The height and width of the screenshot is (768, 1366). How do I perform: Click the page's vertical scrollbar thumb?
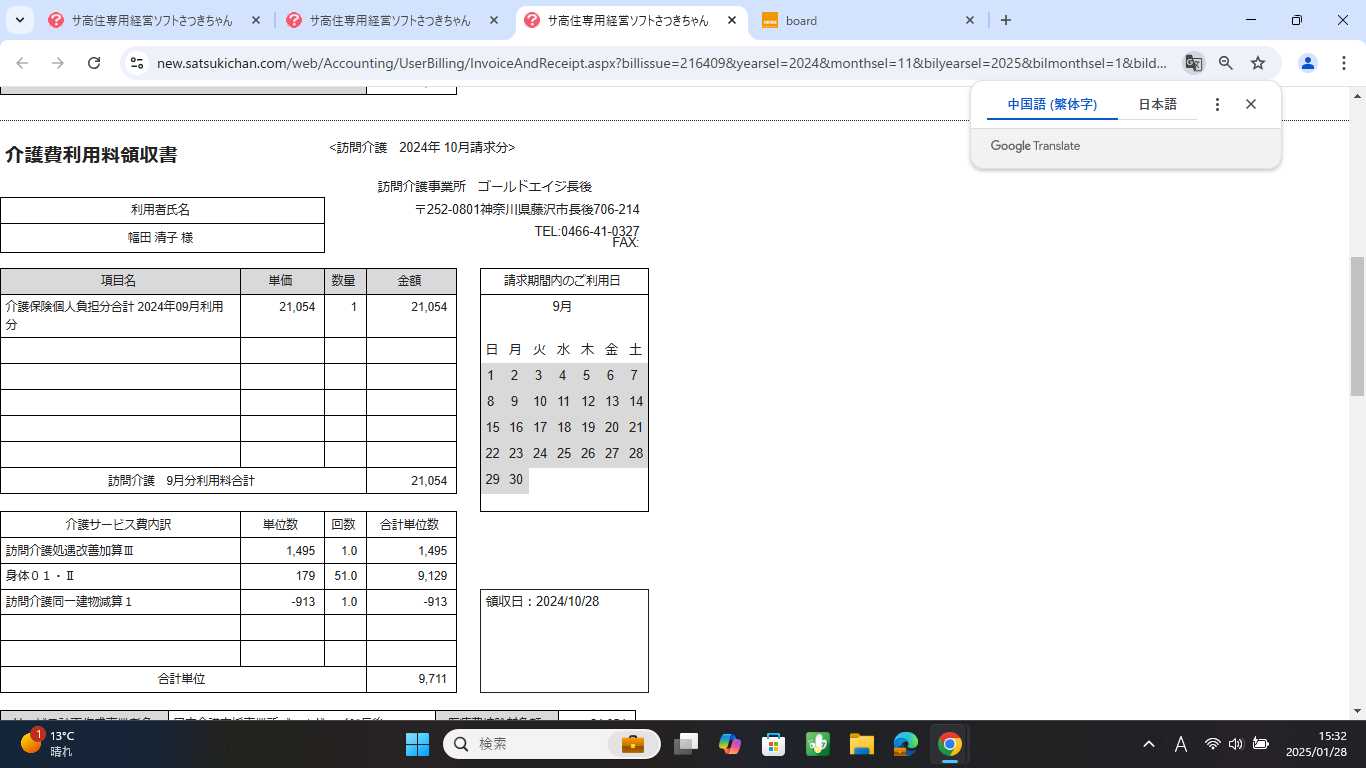click(x=1357, y=325)
